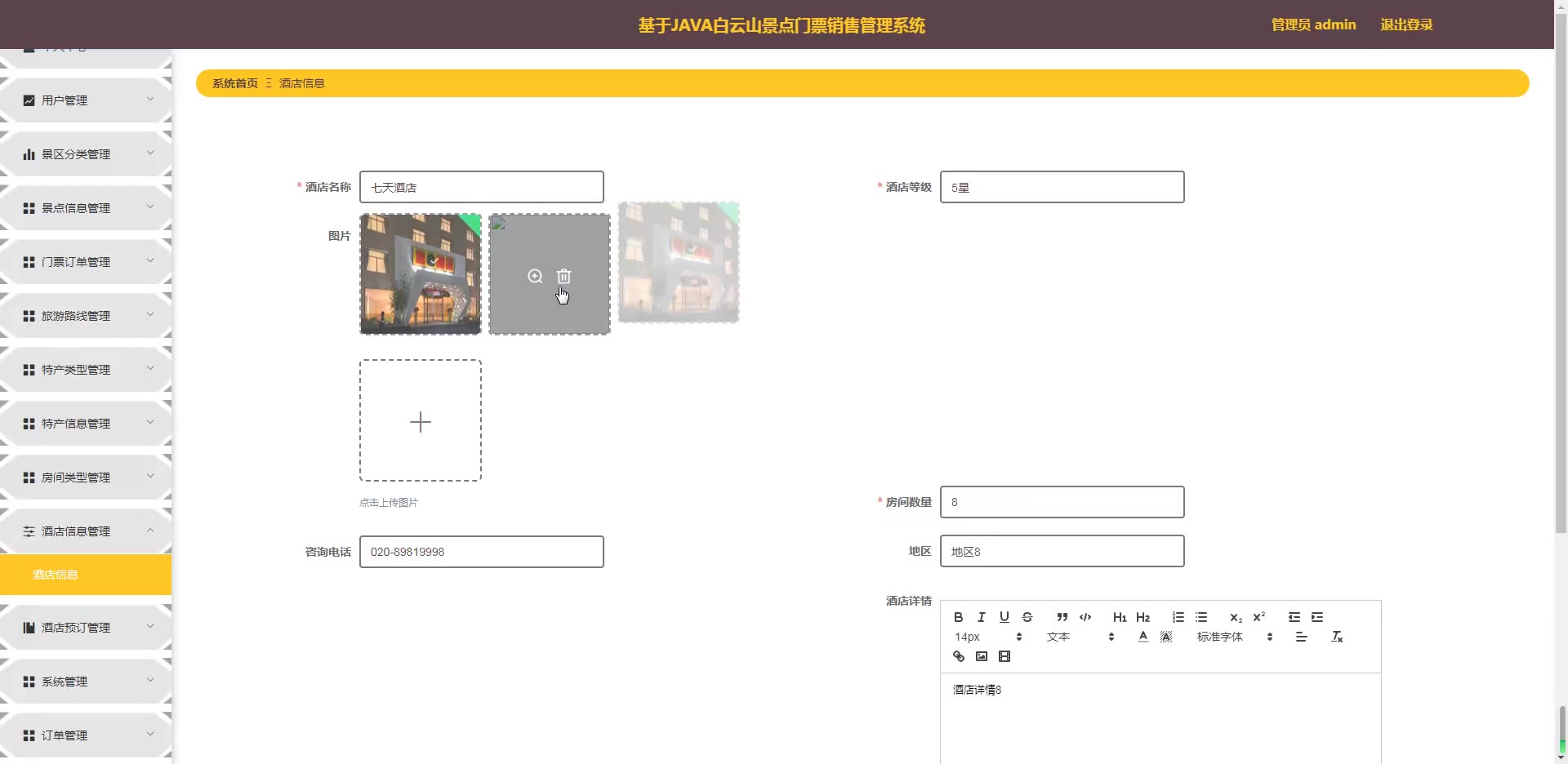The width and height of the screenshot is (1568, 764).
Task: Clear text formatting in editor
Action: (1337, 637)
